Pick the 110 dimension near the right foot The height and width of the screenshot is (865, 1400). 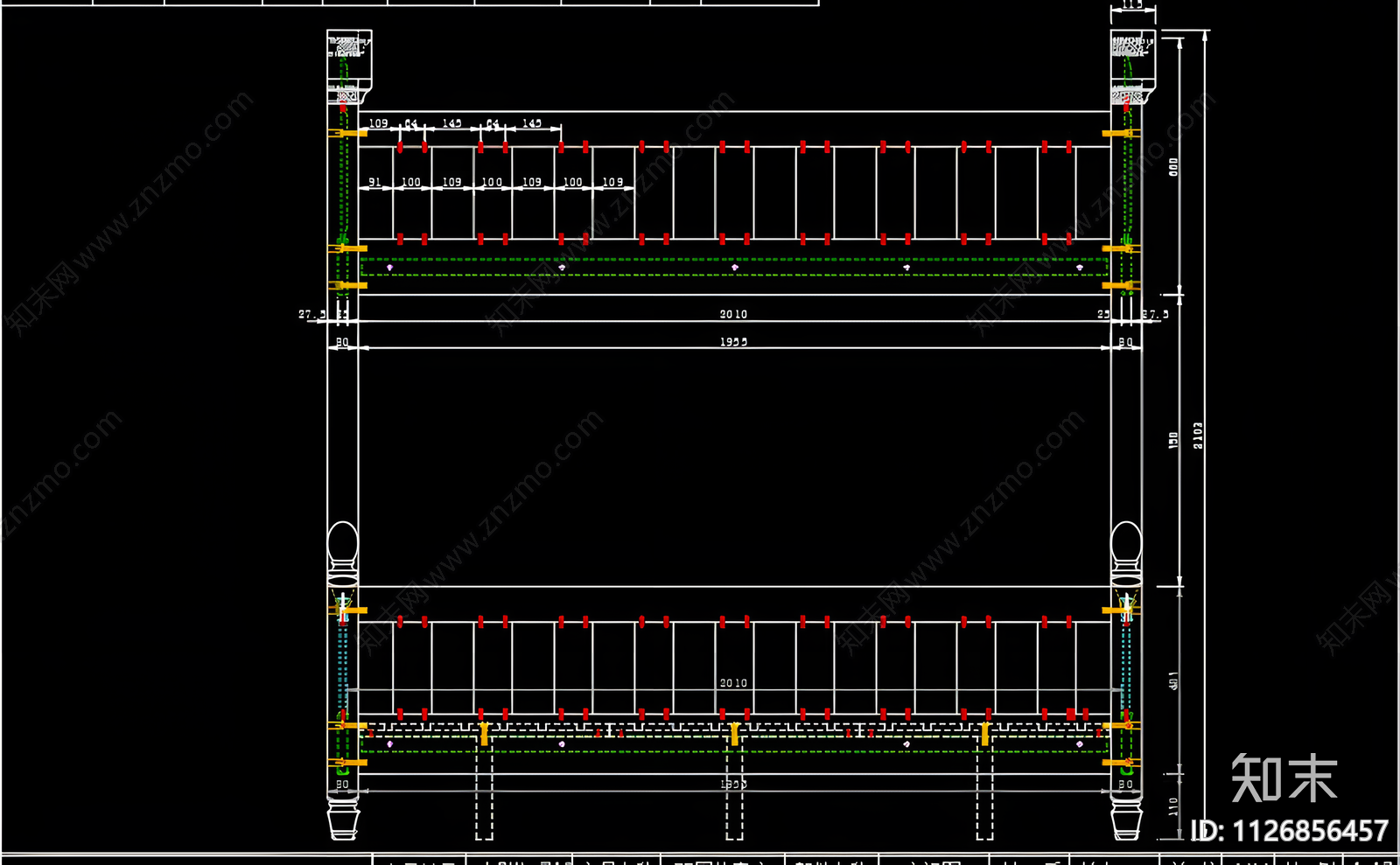pos(1173,806)
